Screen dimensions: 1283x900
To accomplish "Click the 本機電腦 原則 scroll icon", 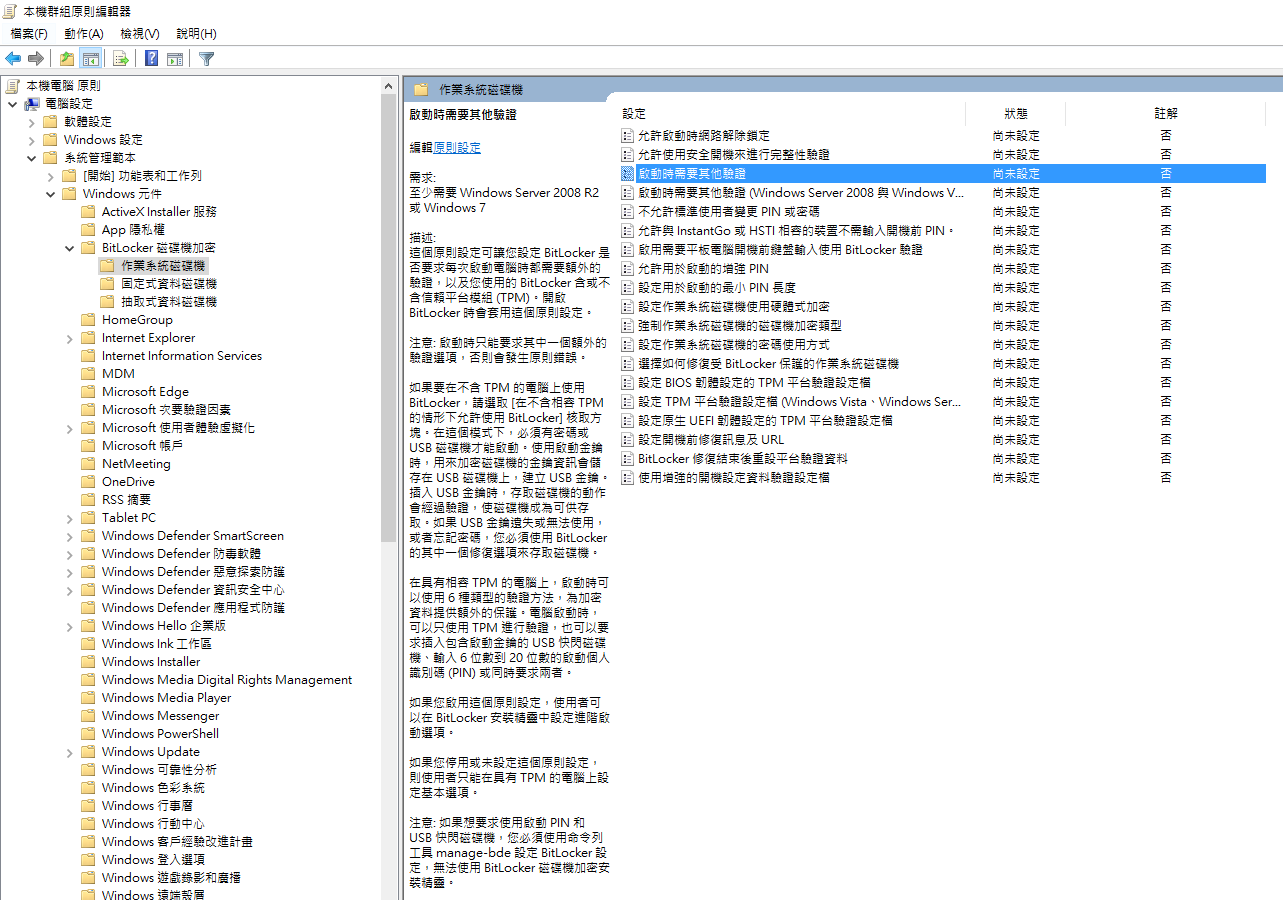I will point(13,86).
